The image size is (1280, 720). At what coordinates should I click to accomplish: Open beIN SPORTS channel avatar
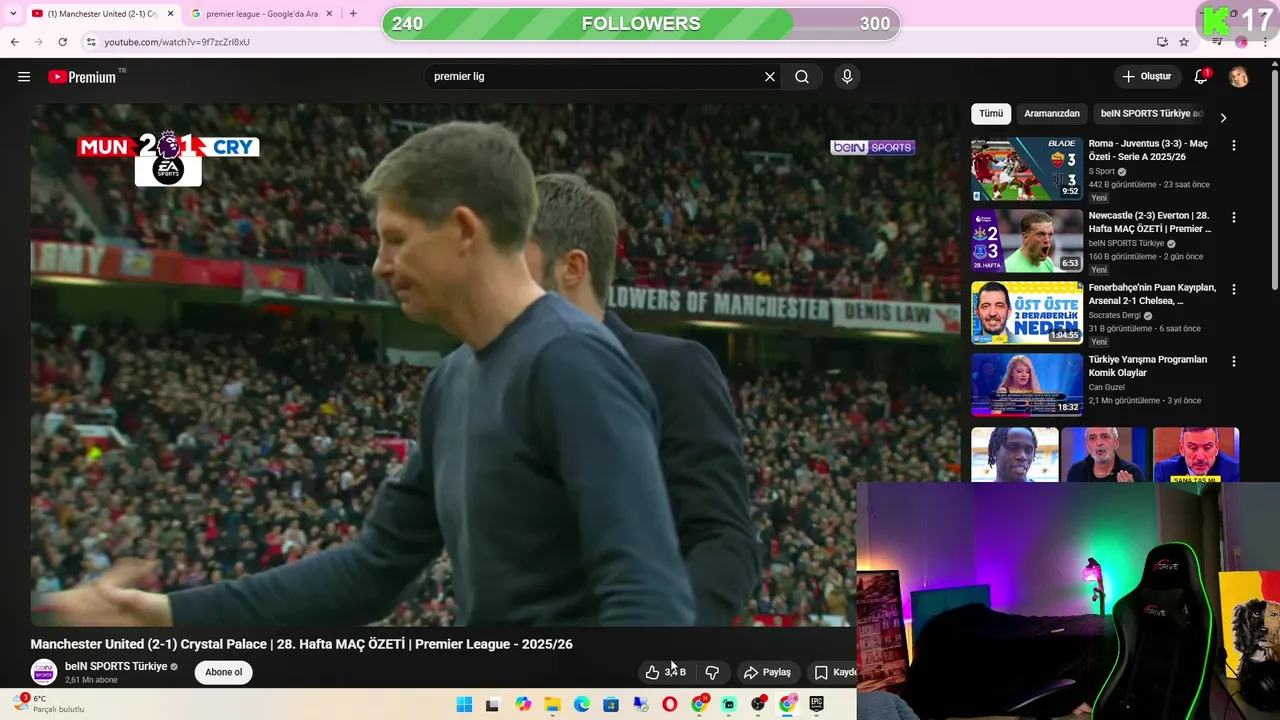click(x=43, y=672)
